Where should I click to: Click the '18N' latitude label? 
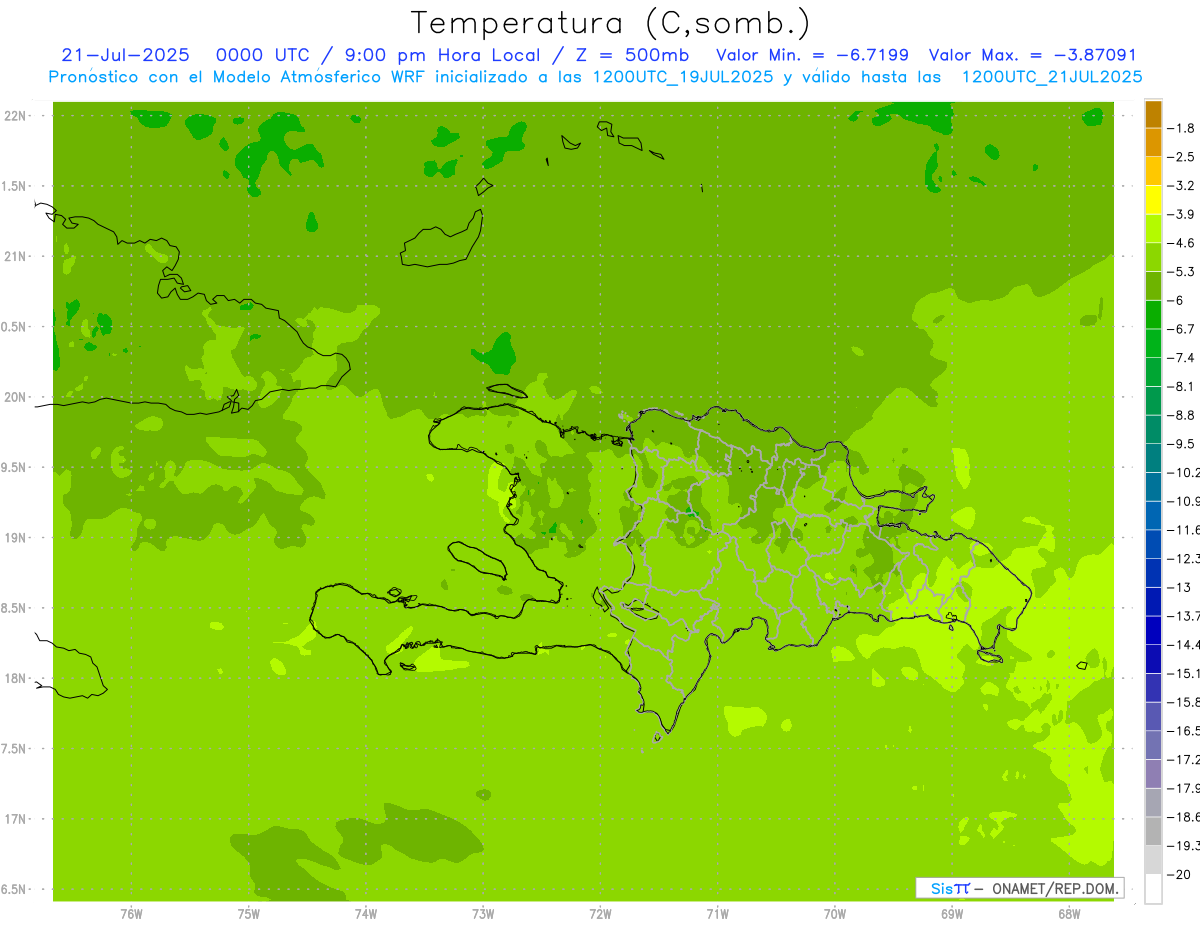tap(17, 678)
